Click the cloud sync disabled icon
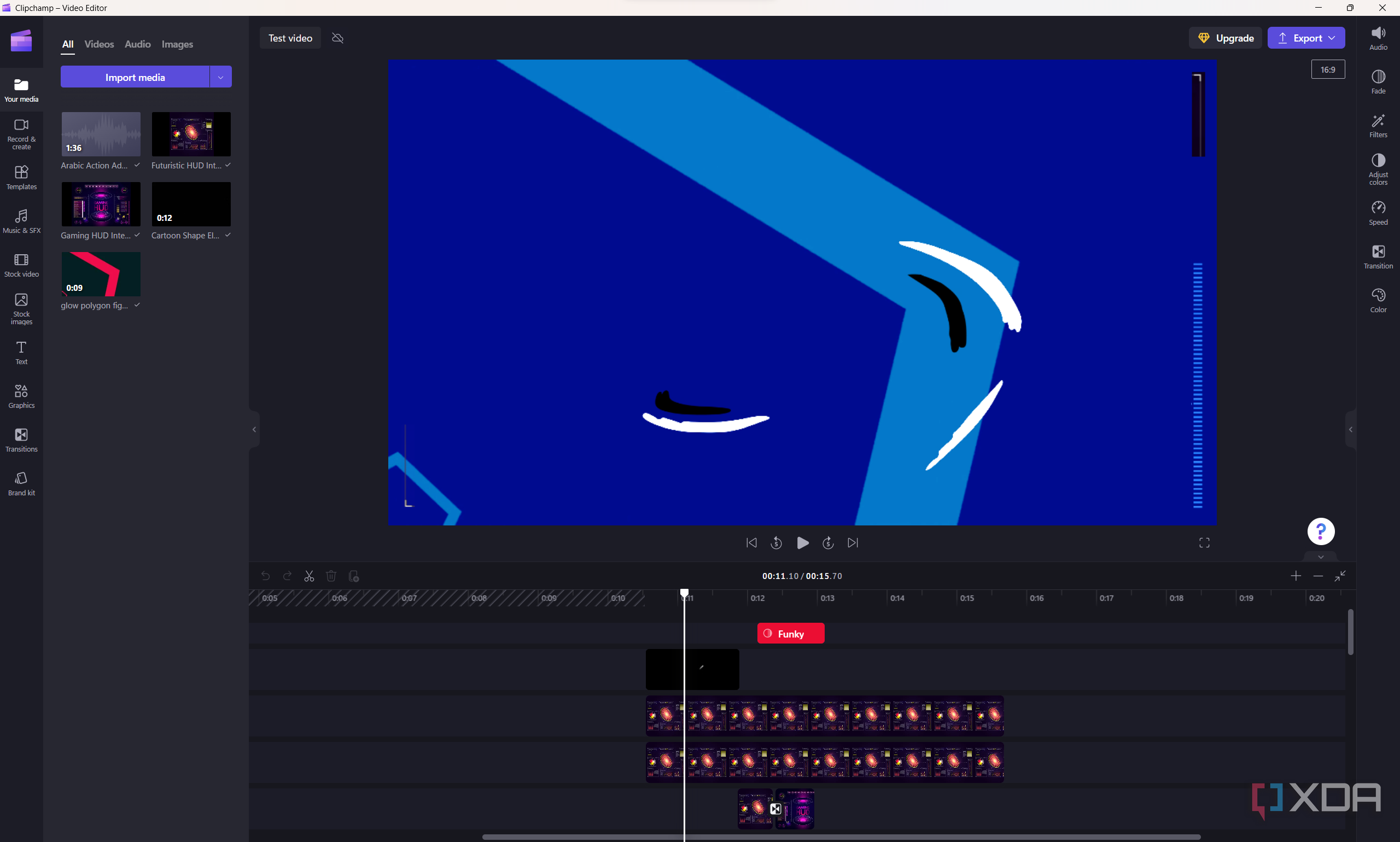This screenshot has height=842, width=1400. tap(337, 38)
